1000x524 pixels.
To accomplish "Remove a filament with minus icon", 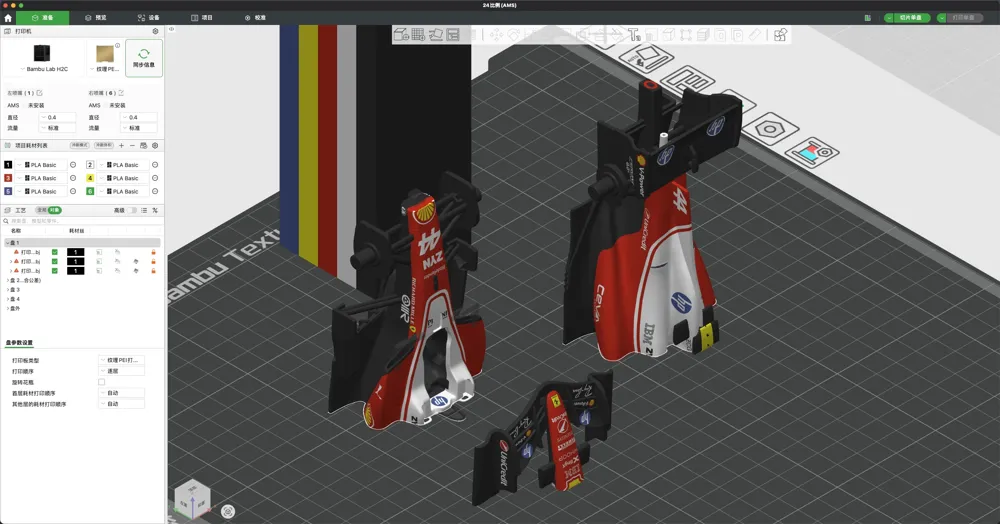I will [x=132, y=146].
